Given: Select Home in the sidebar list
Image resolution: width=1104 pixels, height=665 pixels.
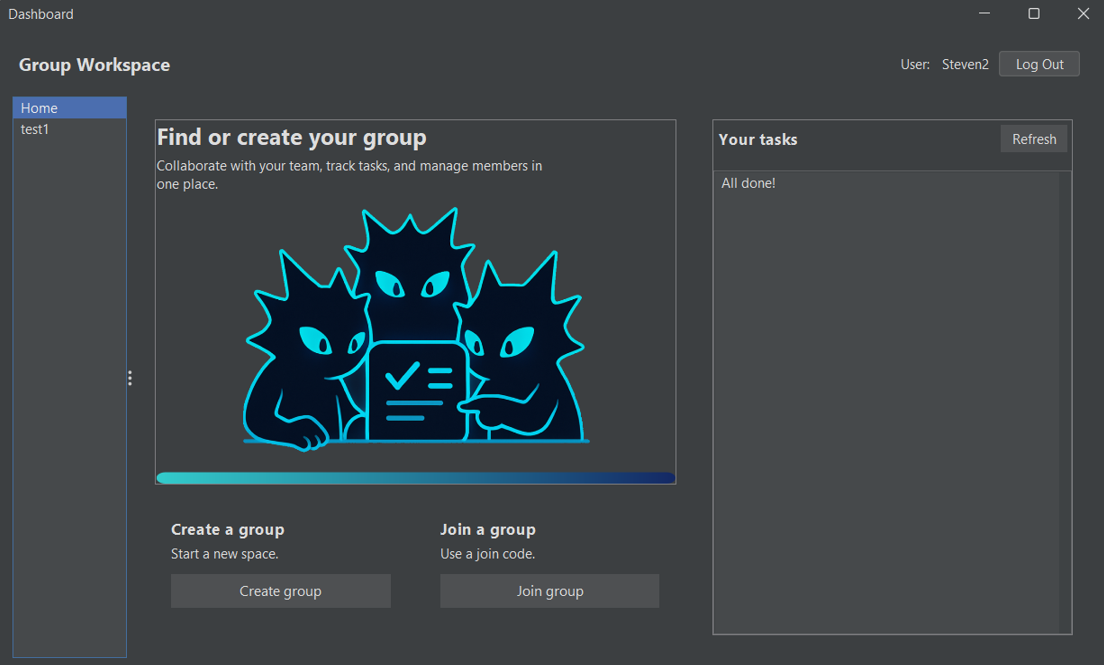Looking at the screenshot, I should click(x=70, y=108).
